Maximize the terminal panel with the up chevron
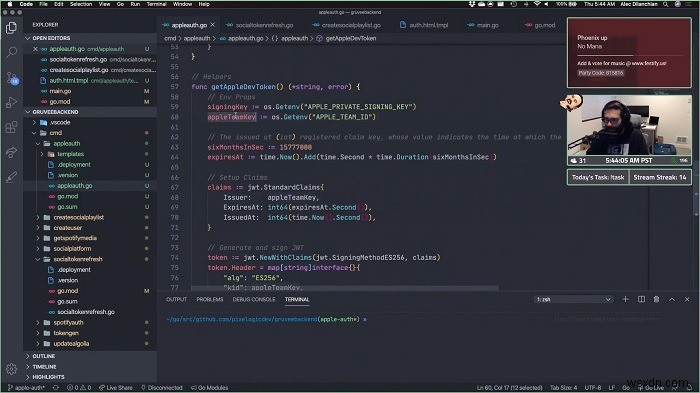 [672, 299]
